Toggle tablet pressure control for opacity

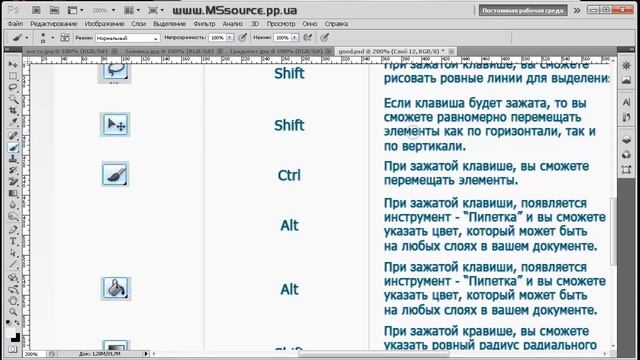[x=242, y=38]
